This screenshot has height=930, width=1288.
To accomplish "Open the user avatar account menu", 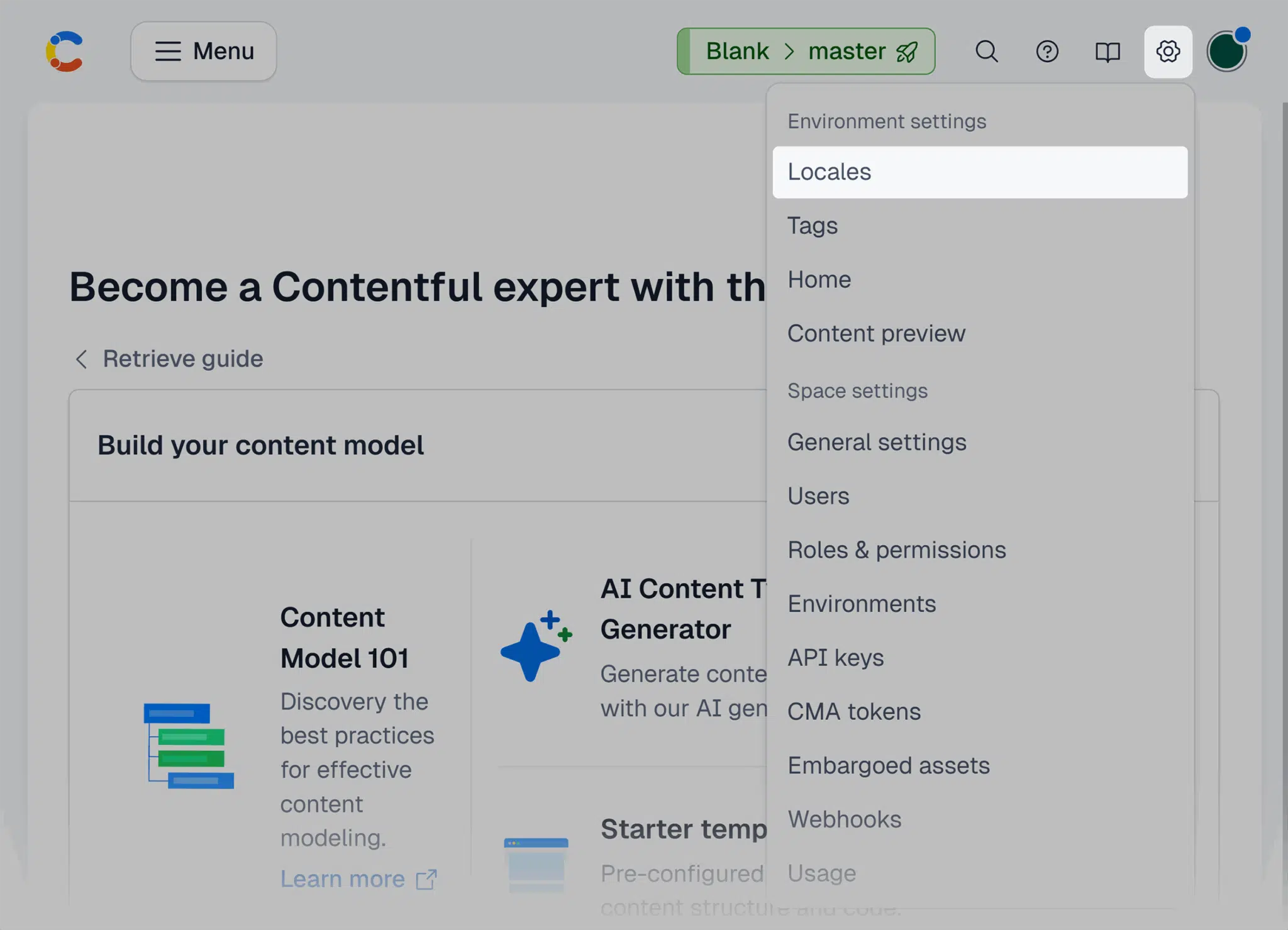I will (1227, 51).
